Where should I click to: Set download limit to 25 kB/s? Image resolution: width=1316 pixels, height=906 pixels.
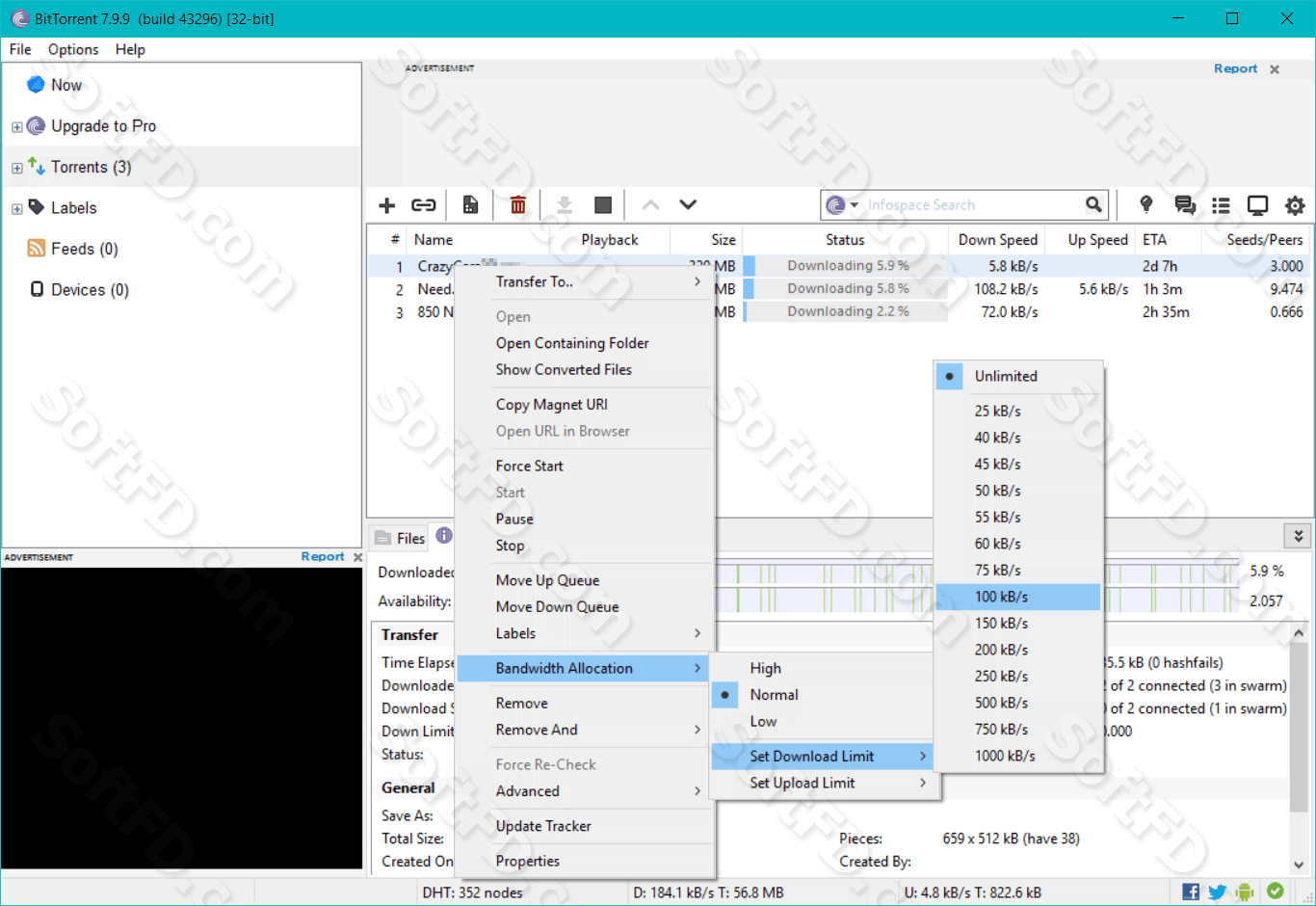pos(1018,411)
